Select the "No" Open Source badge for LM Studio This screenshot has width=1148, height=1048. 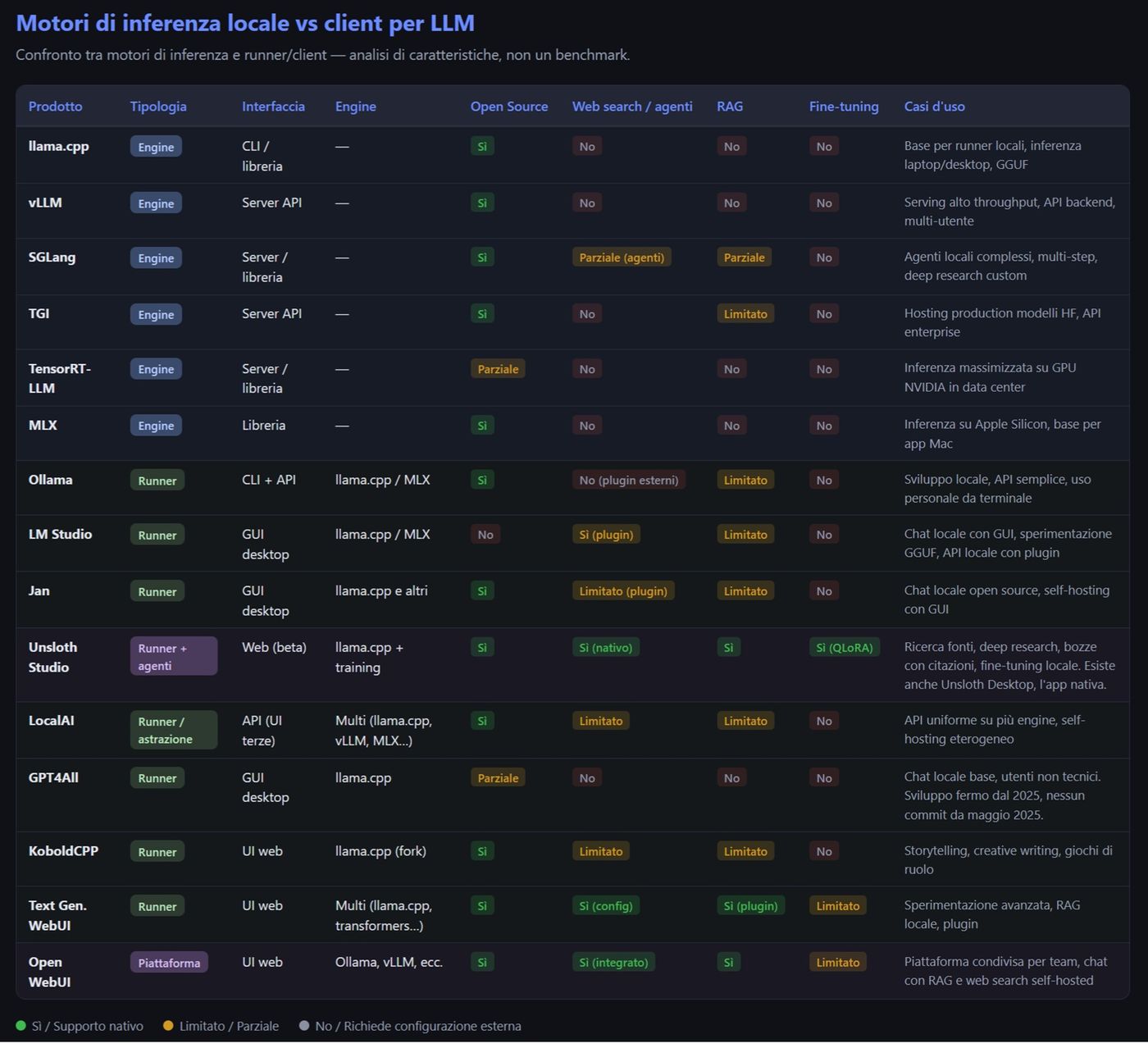pyautogui.click(x=485, y=535)
